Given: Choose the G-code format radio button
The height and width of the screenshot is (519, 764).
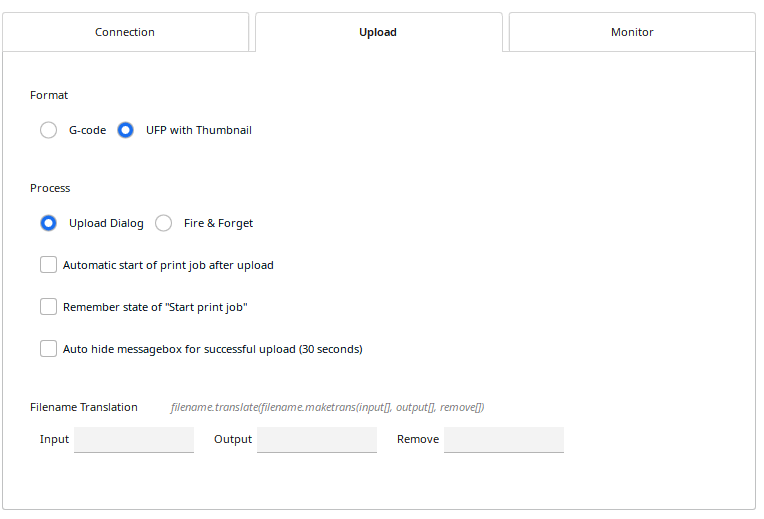Looking at the screenshot, I should [49, 130].
